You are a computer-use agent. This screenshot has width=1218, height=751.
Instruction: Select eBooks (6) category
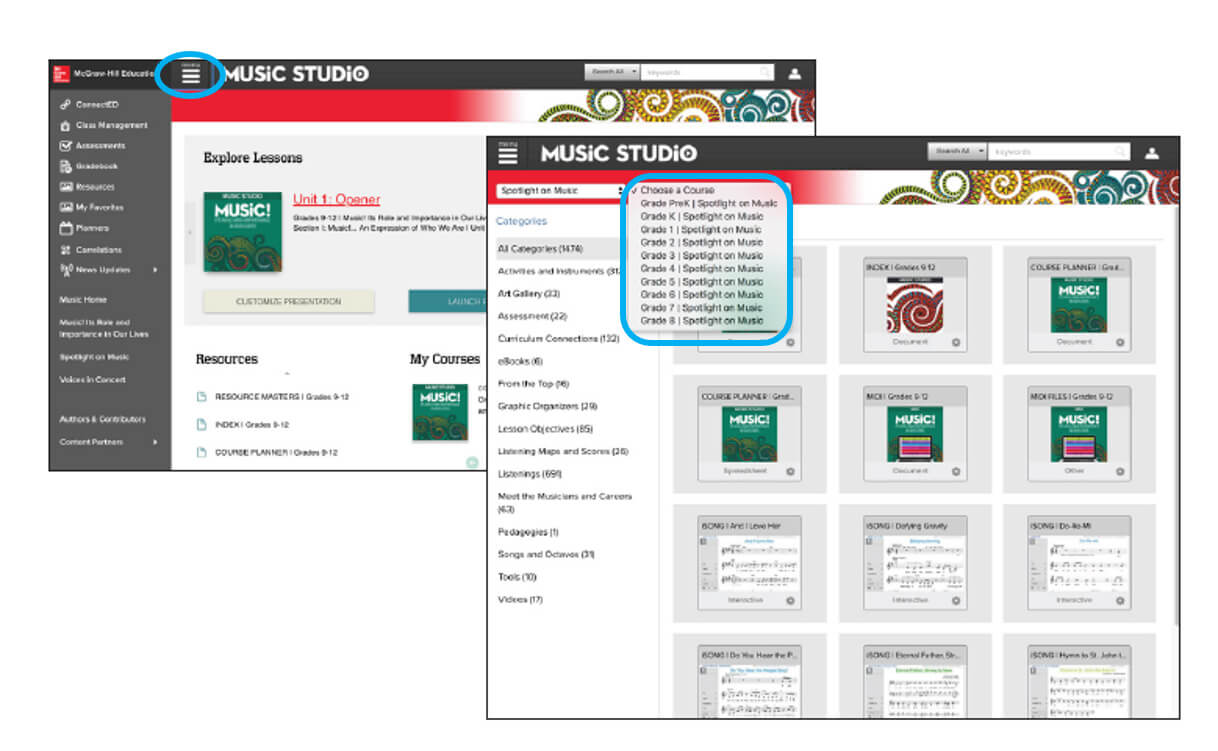click(x=520, y=361)
